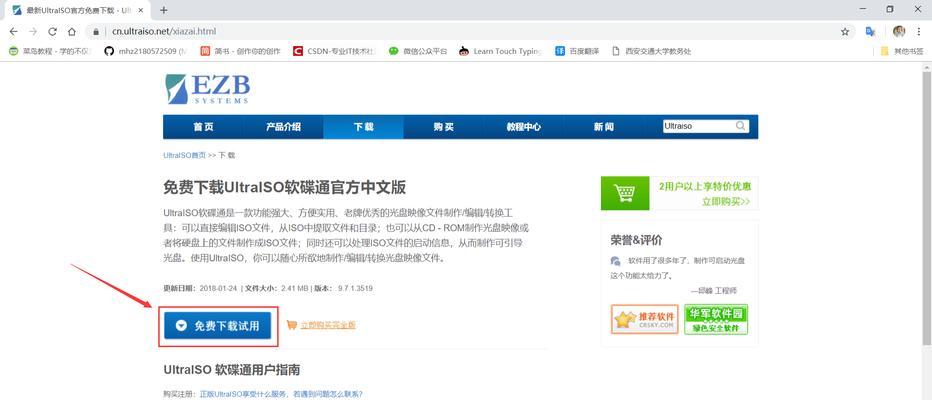Open the CSDN bookmark
This screenshot has width=932, height=400.
[334, 51]
